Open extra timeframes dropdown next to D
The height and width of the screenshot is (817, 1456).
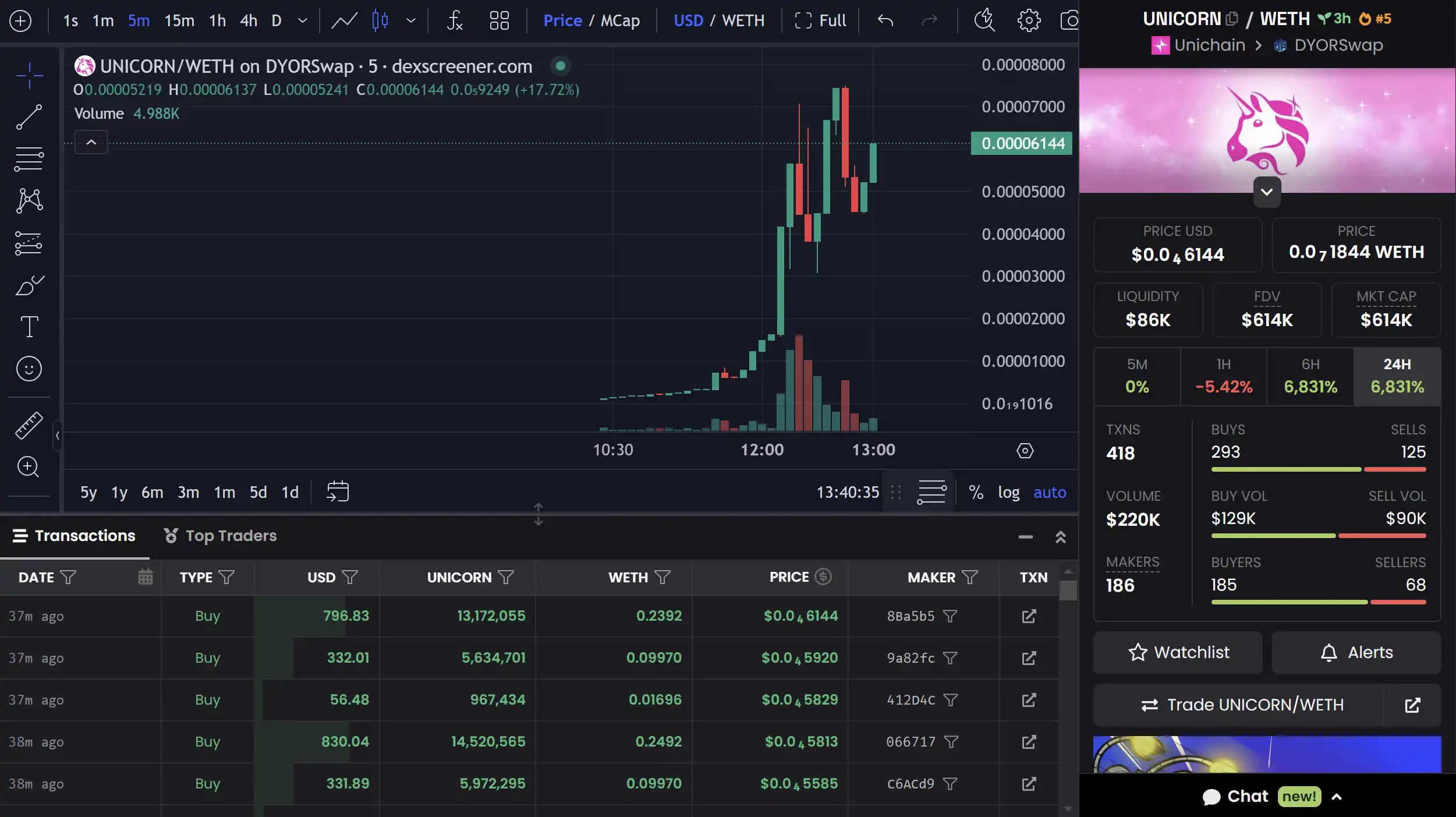tap(302, 20)
